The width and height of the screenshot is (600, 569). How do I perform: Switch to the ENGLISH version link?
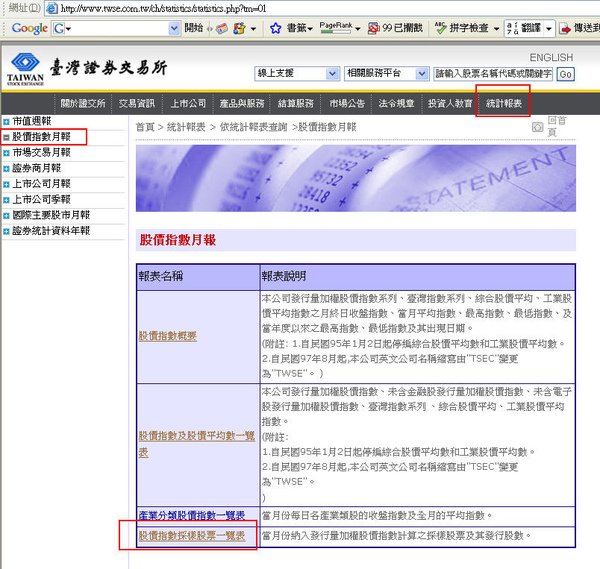[551, 57]
